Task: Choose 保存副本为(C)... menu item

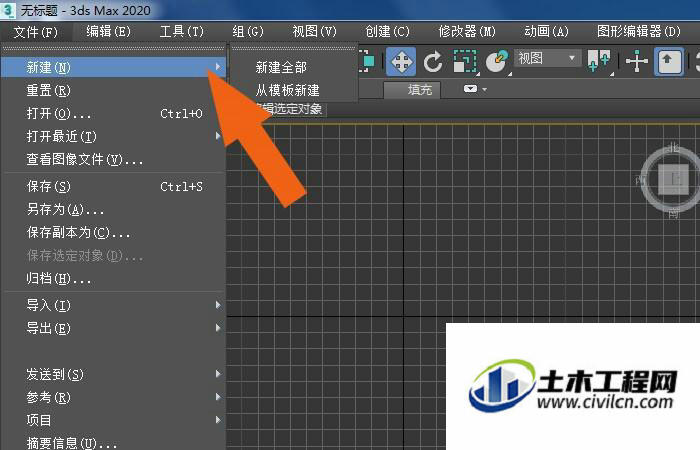Action: pyautogui.click(x=113, y=232)
